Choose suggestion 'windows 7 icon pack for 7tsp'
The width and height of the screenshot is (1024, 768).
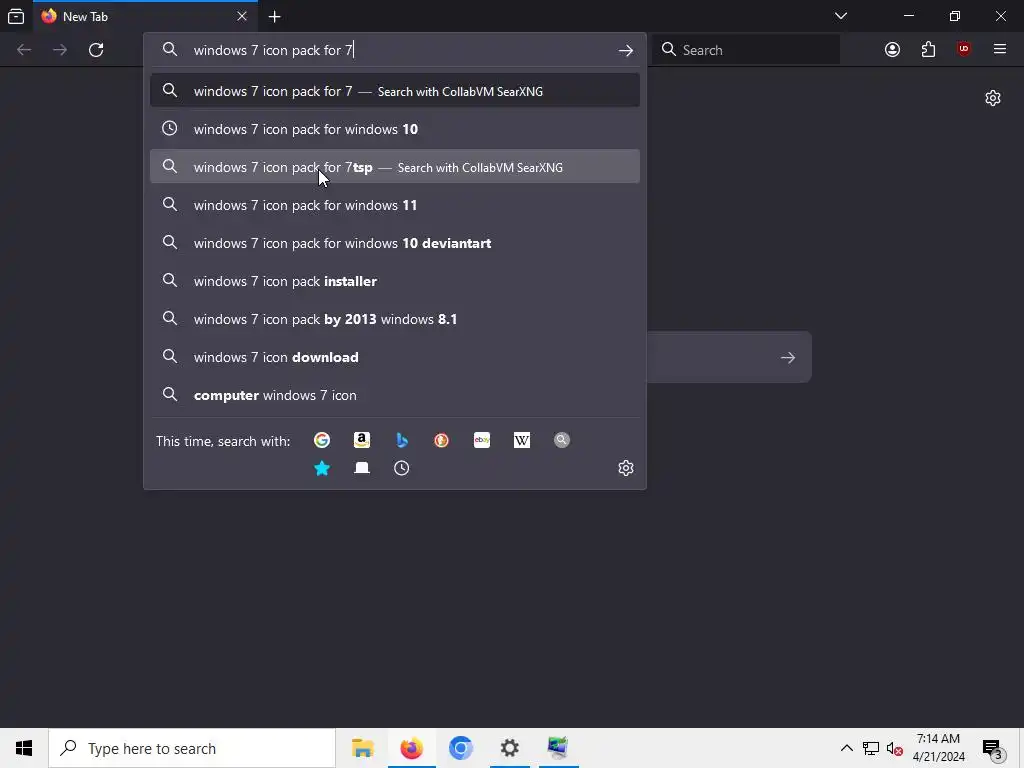[394, 167]
